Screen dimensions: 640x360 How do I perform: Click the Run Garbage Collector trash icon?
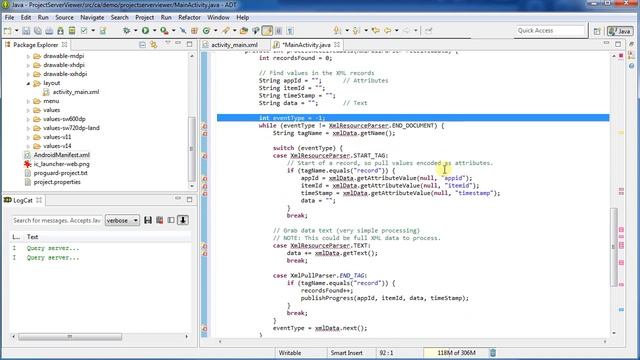(x=493, y=353)
